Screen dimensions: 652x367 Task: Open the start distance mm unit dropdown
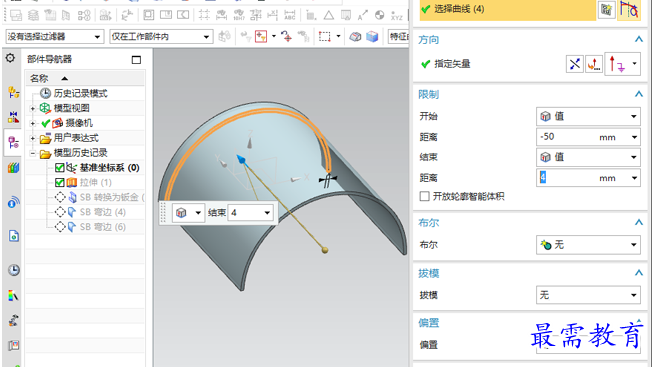(x=635, y=137)
